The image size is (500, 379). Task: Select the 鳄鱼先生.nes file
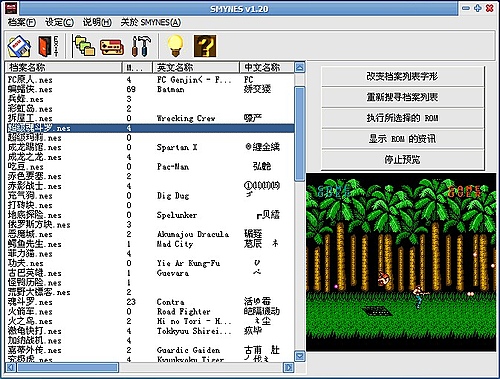click(35, 244)
